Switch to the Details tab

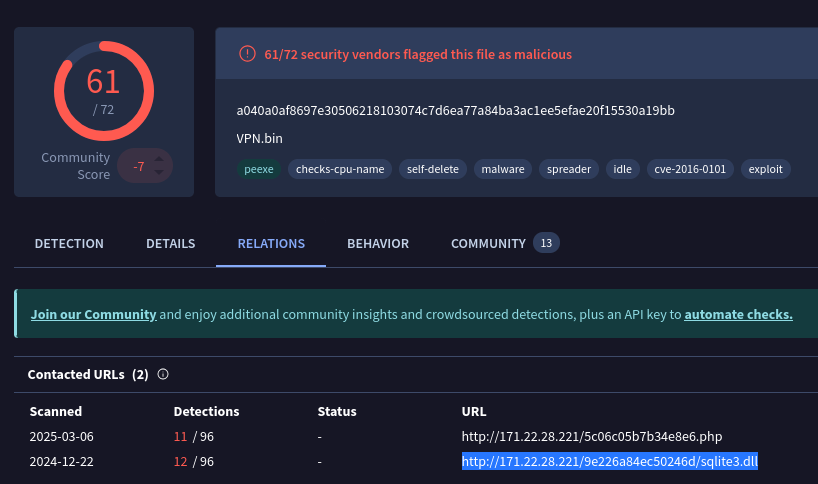[x=170, y=243]
